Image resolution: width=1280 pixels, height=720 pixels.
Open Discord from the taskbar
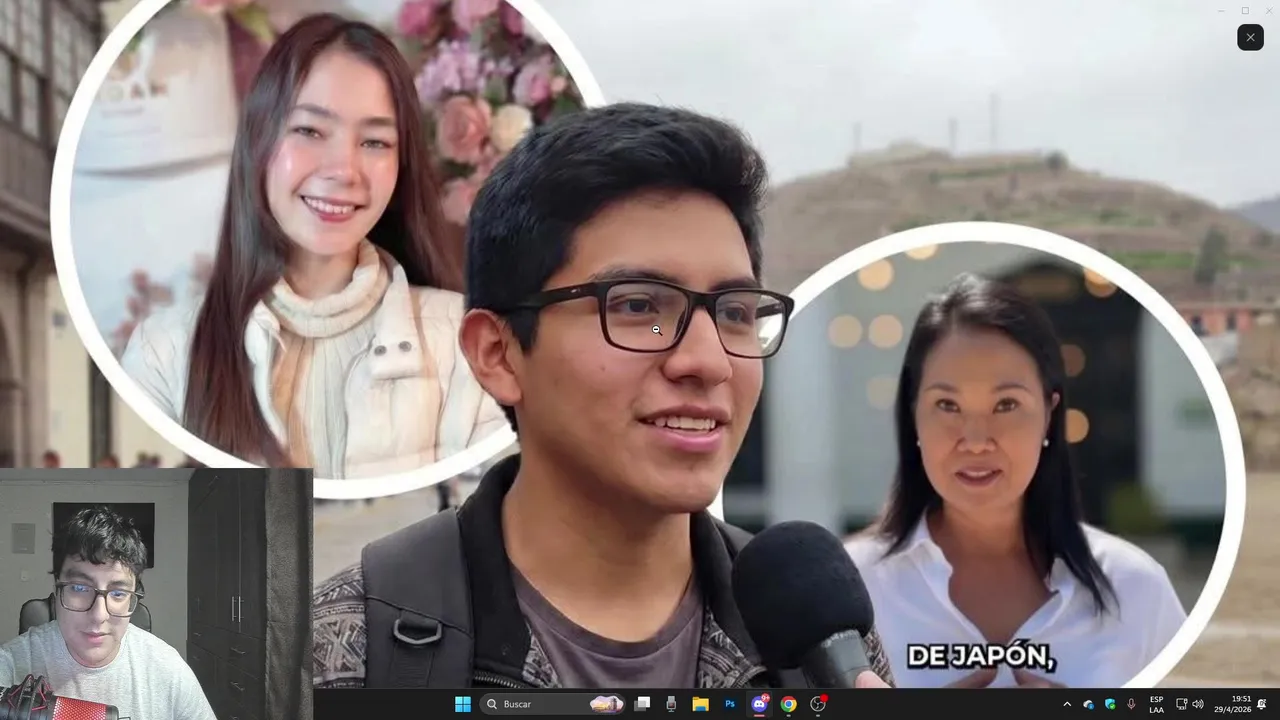[759, 704]
